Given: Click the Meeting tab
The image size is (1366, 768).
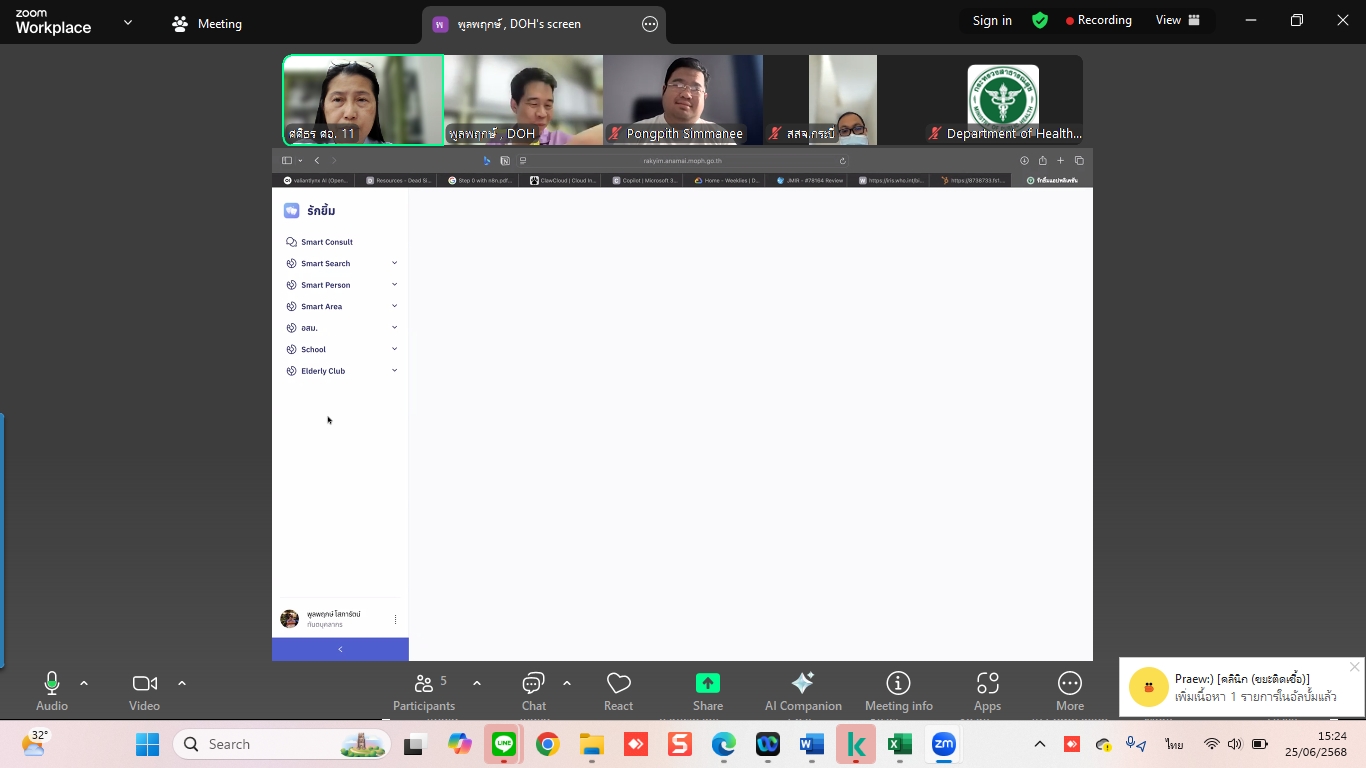Looking at the screenshot, I should tap(207, 24).
